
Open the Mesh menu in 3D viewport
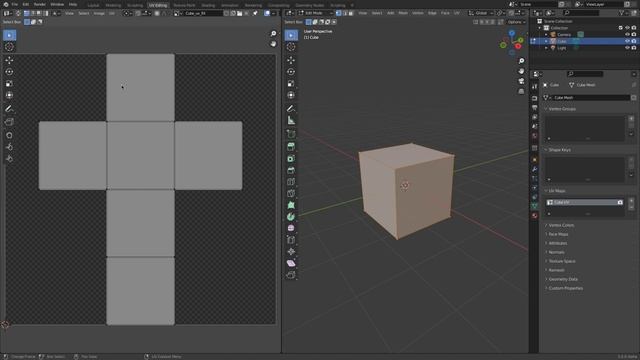pos(403,13)
